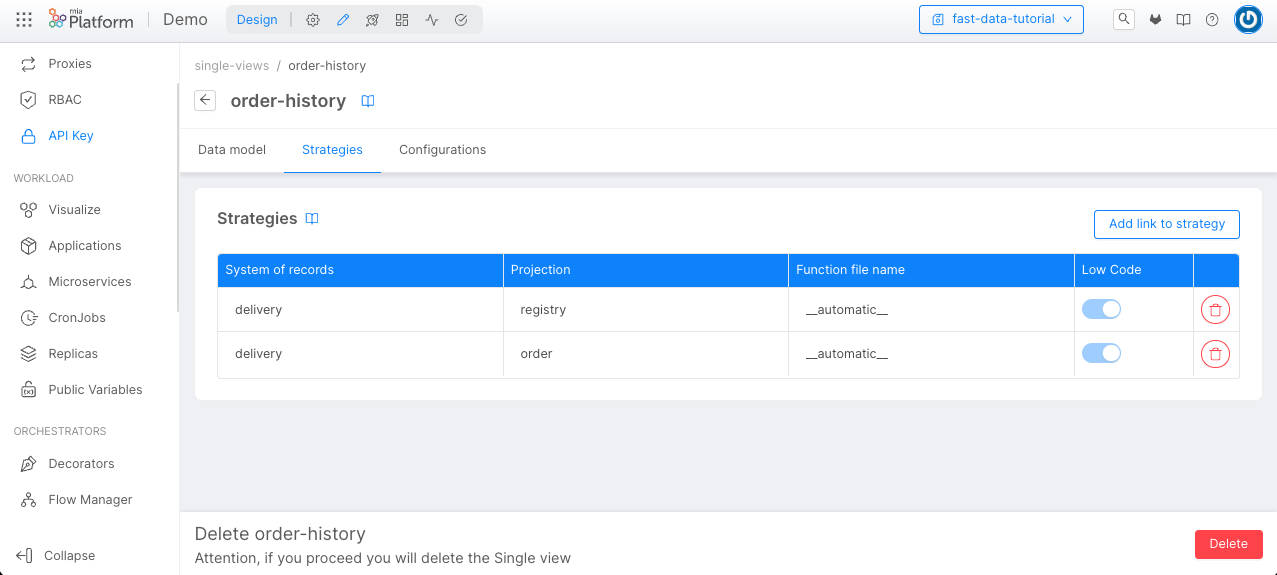
Task: Toggle Low Code for registry projection
Action: coord(1101,310)
